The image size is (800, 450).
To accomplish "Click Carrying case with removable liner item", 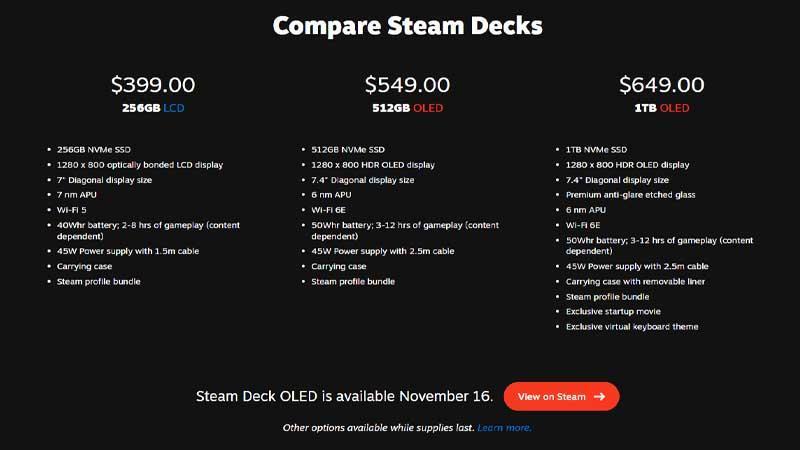I will coord(635,282).
